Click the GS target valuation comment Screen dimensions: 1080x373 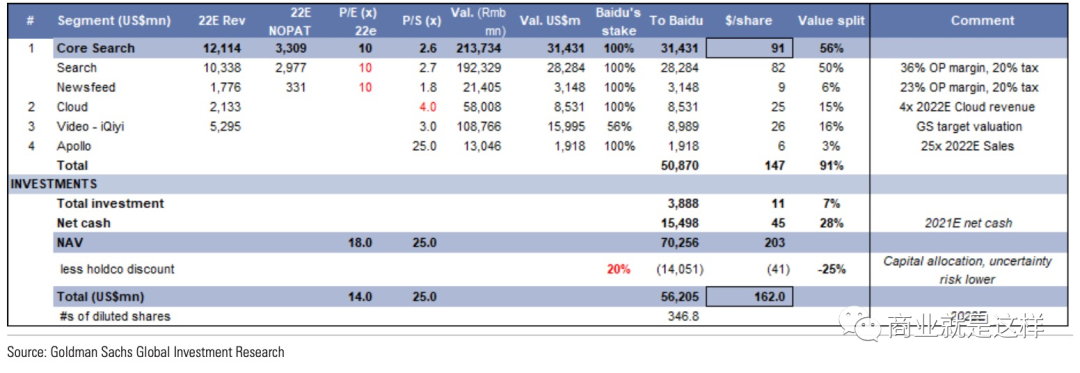pyautogui.click(x=970, y=127)
